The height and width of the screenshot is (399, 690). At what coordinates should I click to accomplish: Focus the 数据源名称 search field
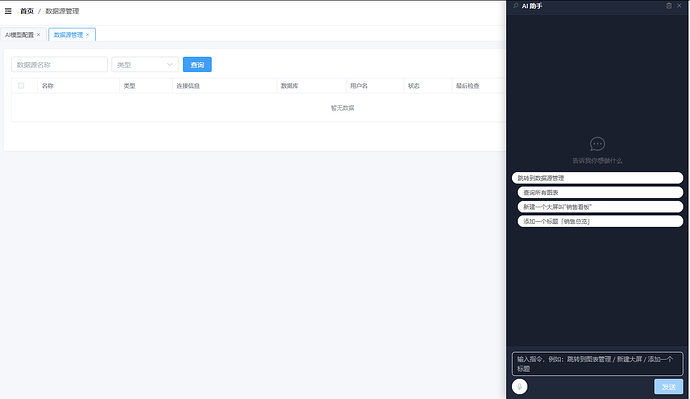click(59, 65)
